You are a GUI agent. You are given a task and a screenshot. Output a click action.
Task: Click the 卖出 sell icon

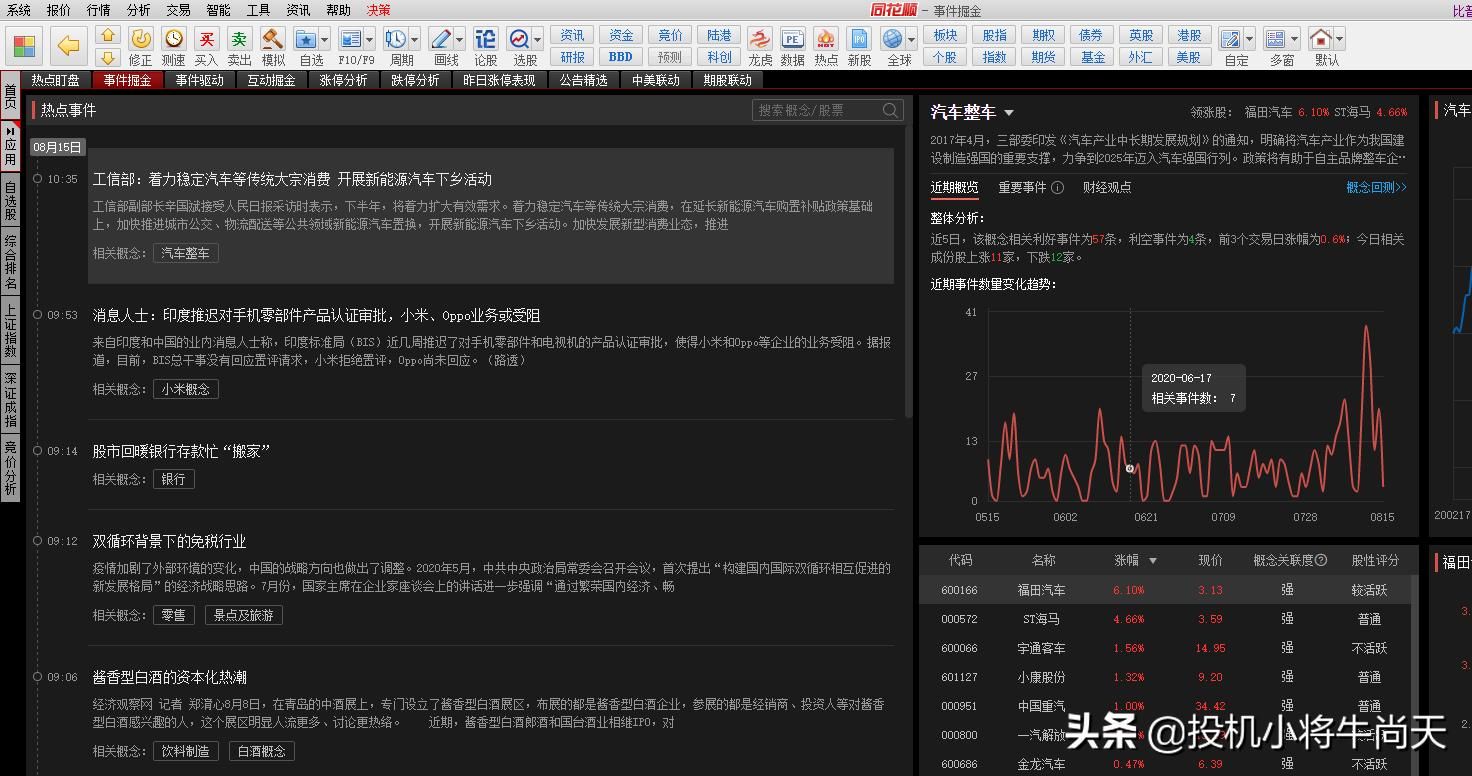[x=239, y=39]
